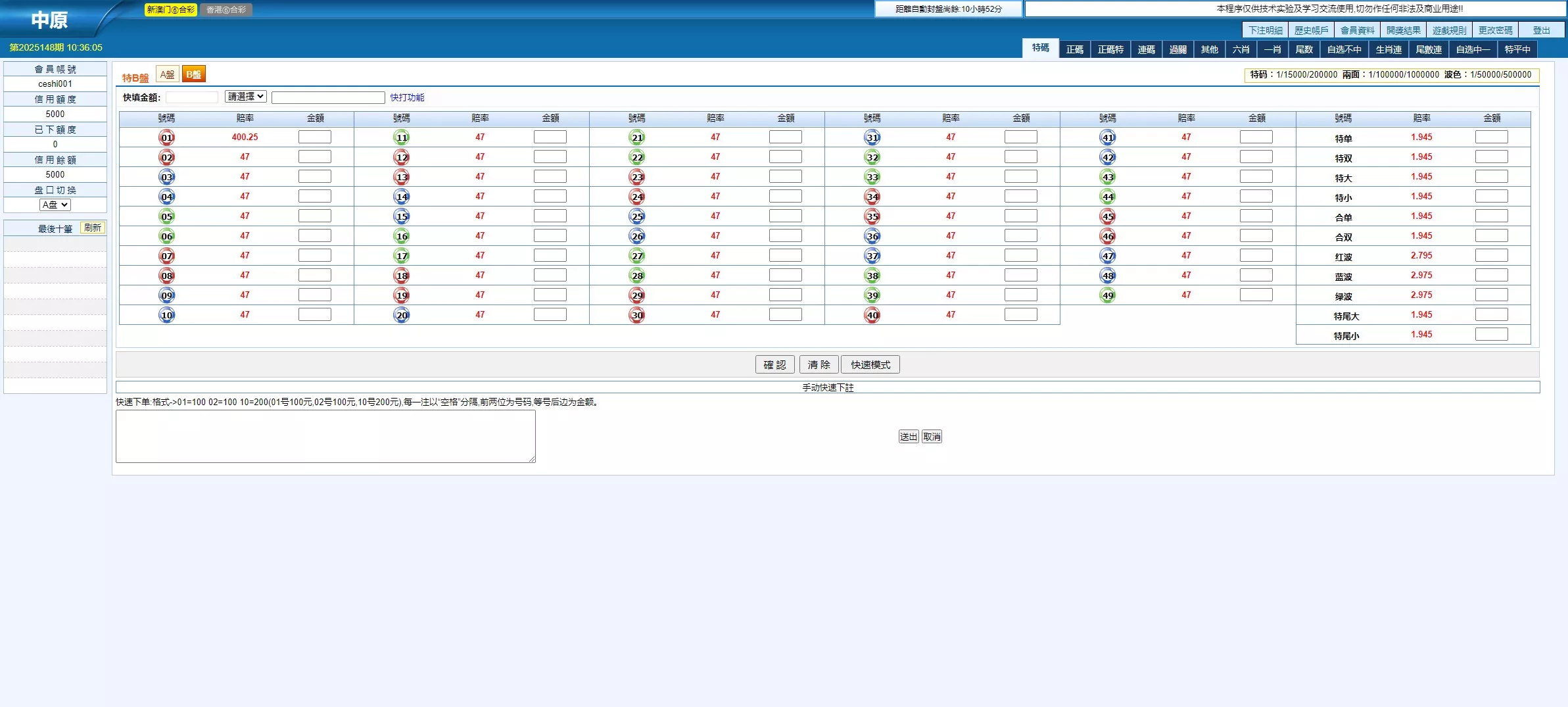1568x707 pixels.
Task: Click the 快打功能 link
Action: 407,97
